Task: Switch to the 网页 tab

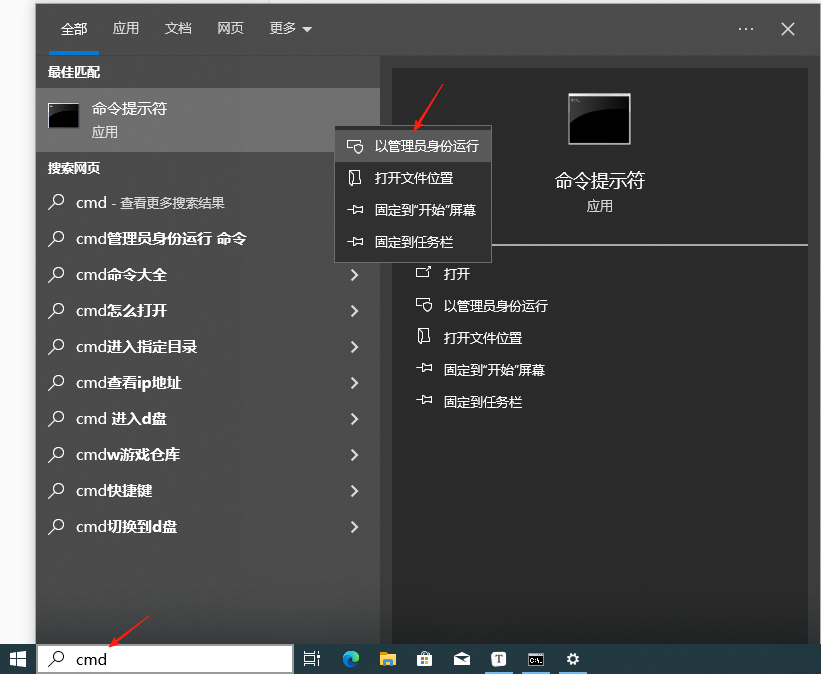Action: [x=230, y=29]
